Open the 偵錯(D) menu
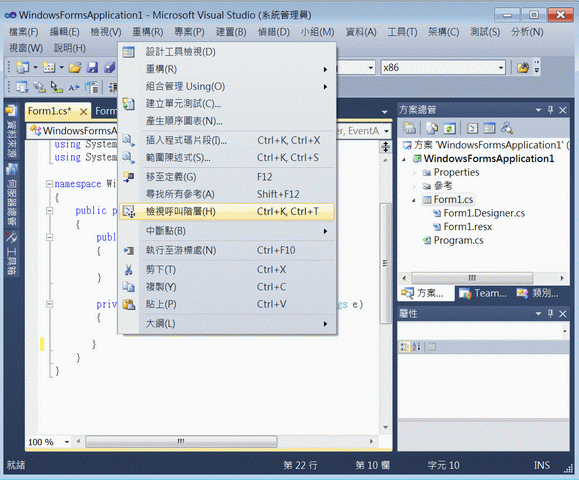Viewport: 579px width, 480px height. coord(274,32)
